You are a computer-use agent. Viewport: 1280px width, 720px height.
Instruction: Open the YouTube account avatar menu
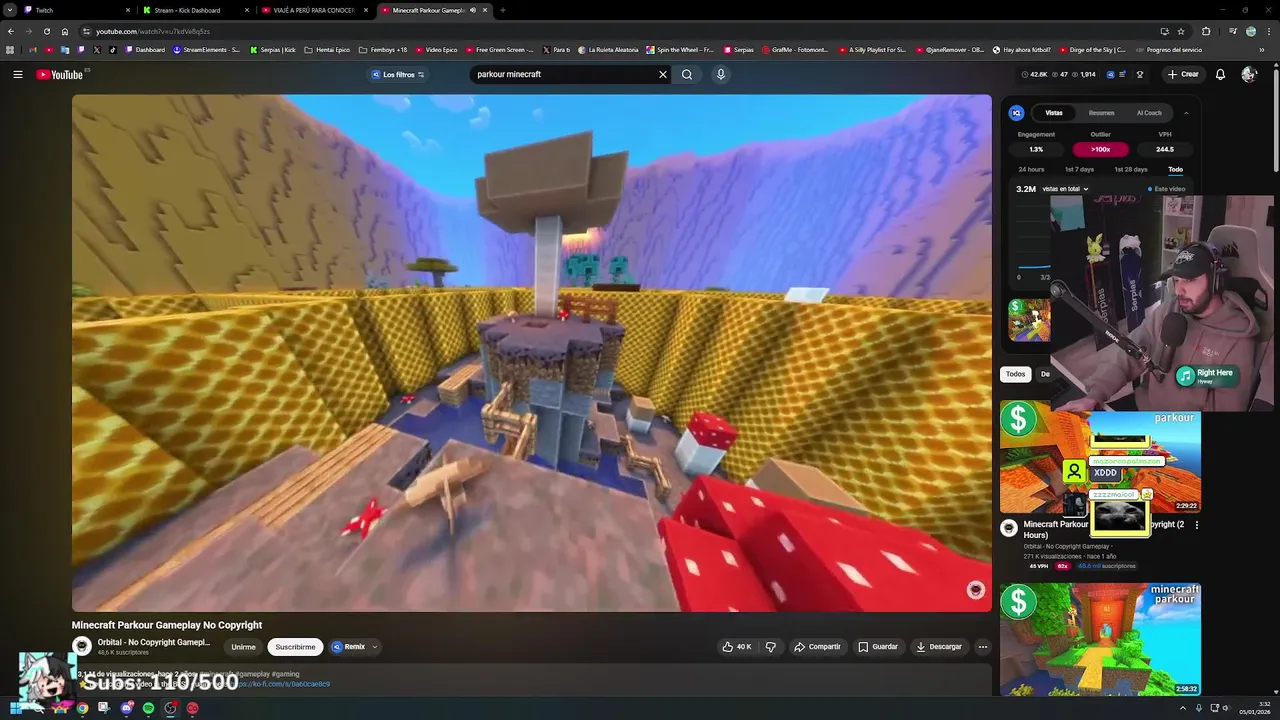click(1249, 74)
